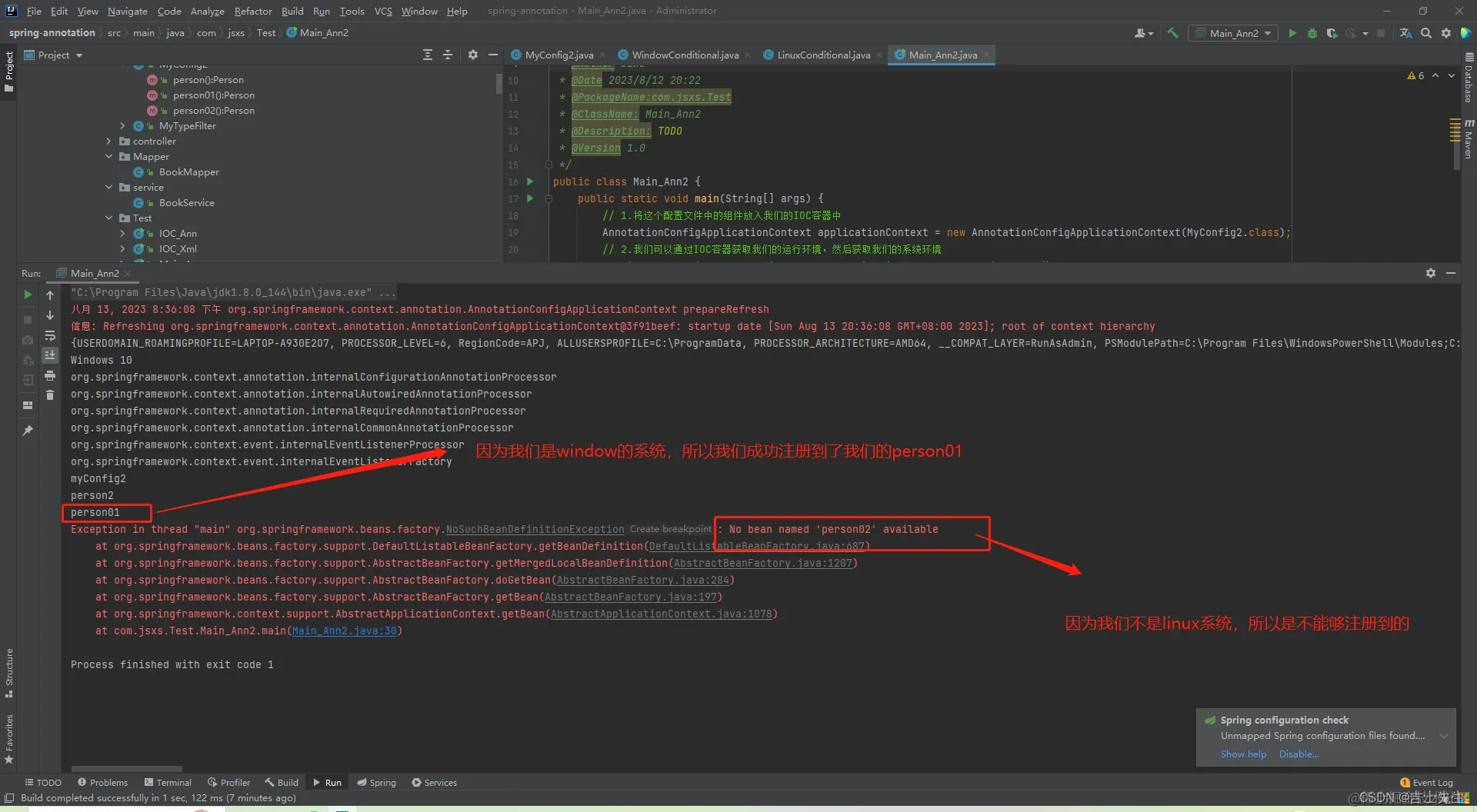Run with coverage from the toolbar
Screen dimensions: 1477x812
[x=1332, y=33]
